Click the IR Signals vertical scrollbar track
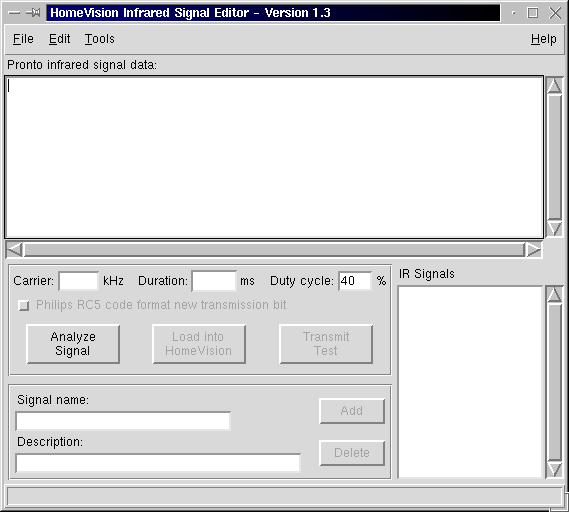Image resolution: width=569 pixels, height=512 pixels. (554, 382)
